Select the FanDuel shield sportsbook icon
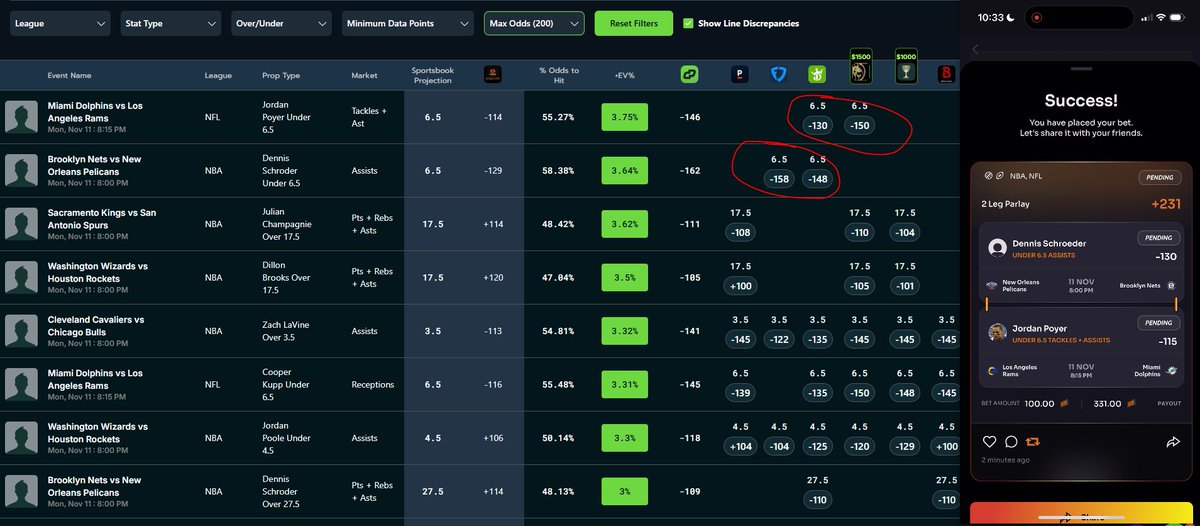The height and width of the screenshot is (526, 1200). [x=780, y=74]
